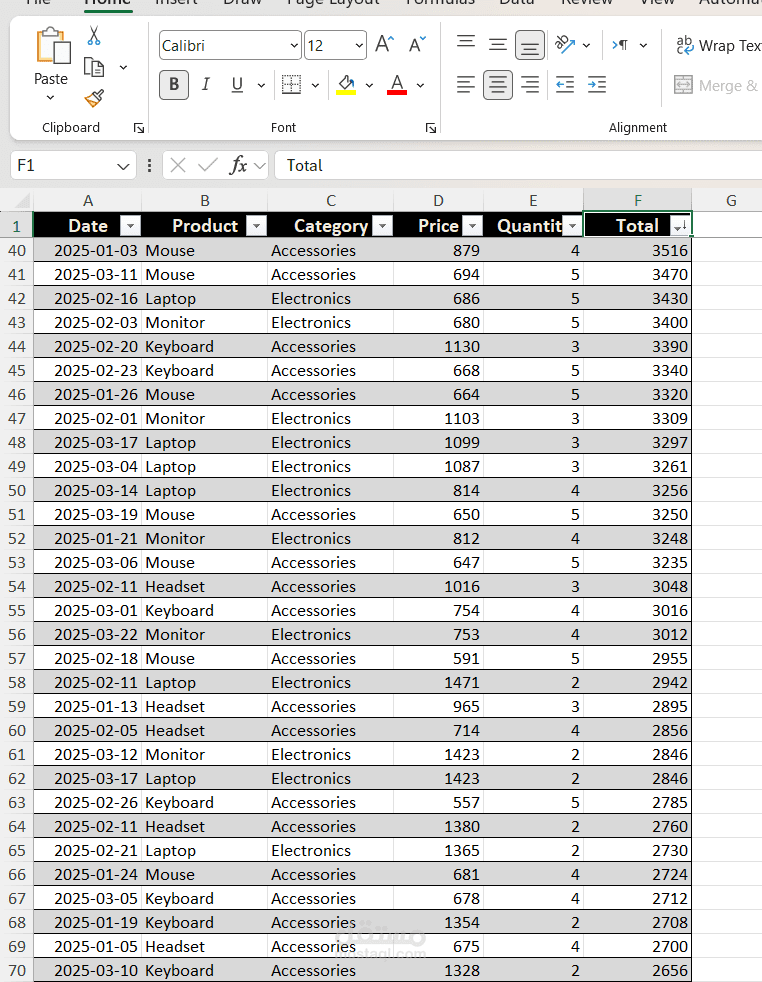Image resolution: width=762 pixels, height=982 pixels.
Task: Open the sorted Total column filter button
Action: [x=680, y=225]
